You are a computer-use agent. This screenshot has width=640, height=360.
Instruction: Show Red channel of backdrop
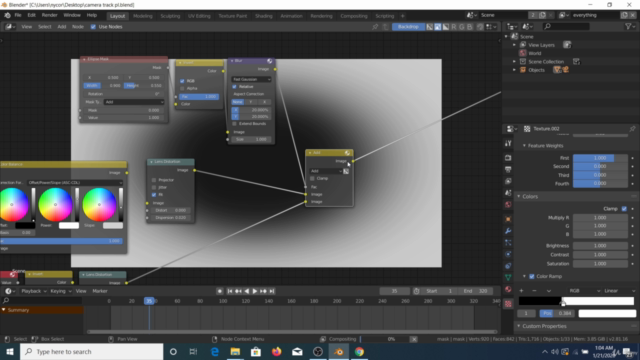tap(454, 27)
